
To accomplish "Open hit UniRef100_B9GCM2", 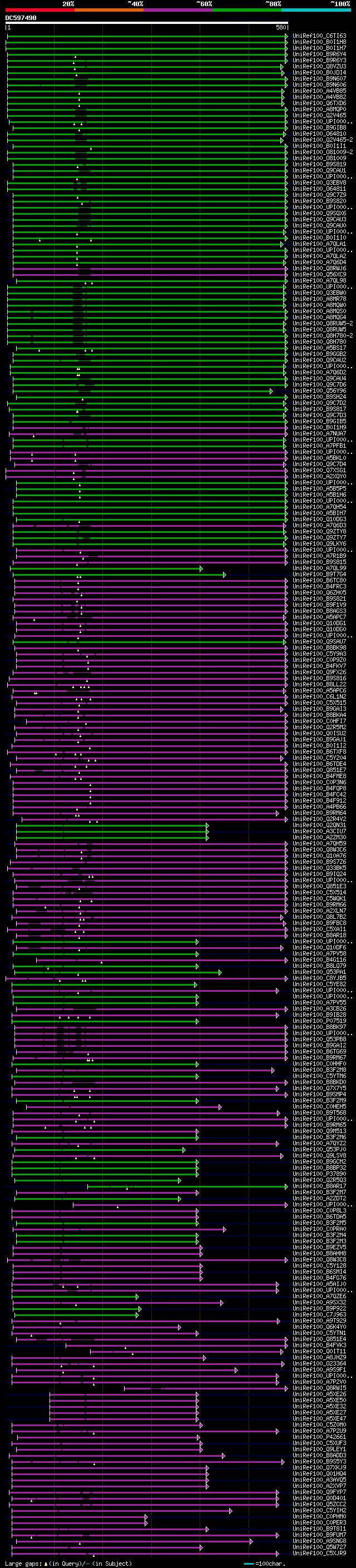I will pos(319,1161).
